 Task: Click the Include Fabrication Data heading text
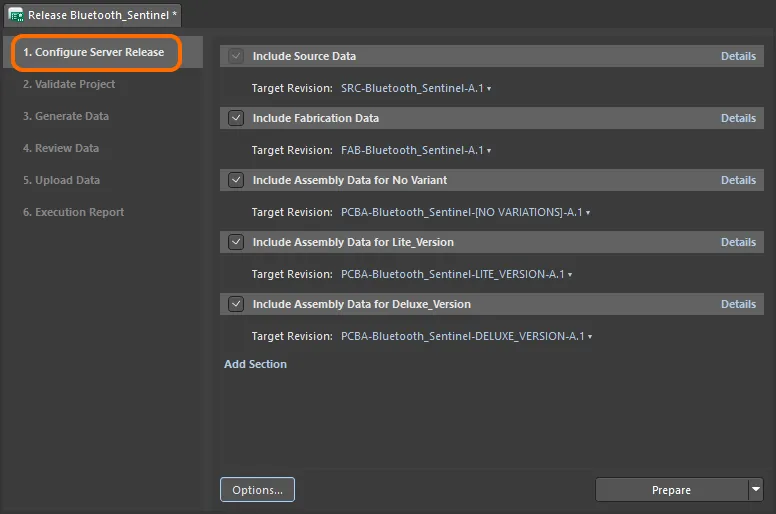click(x=316, y=118)
